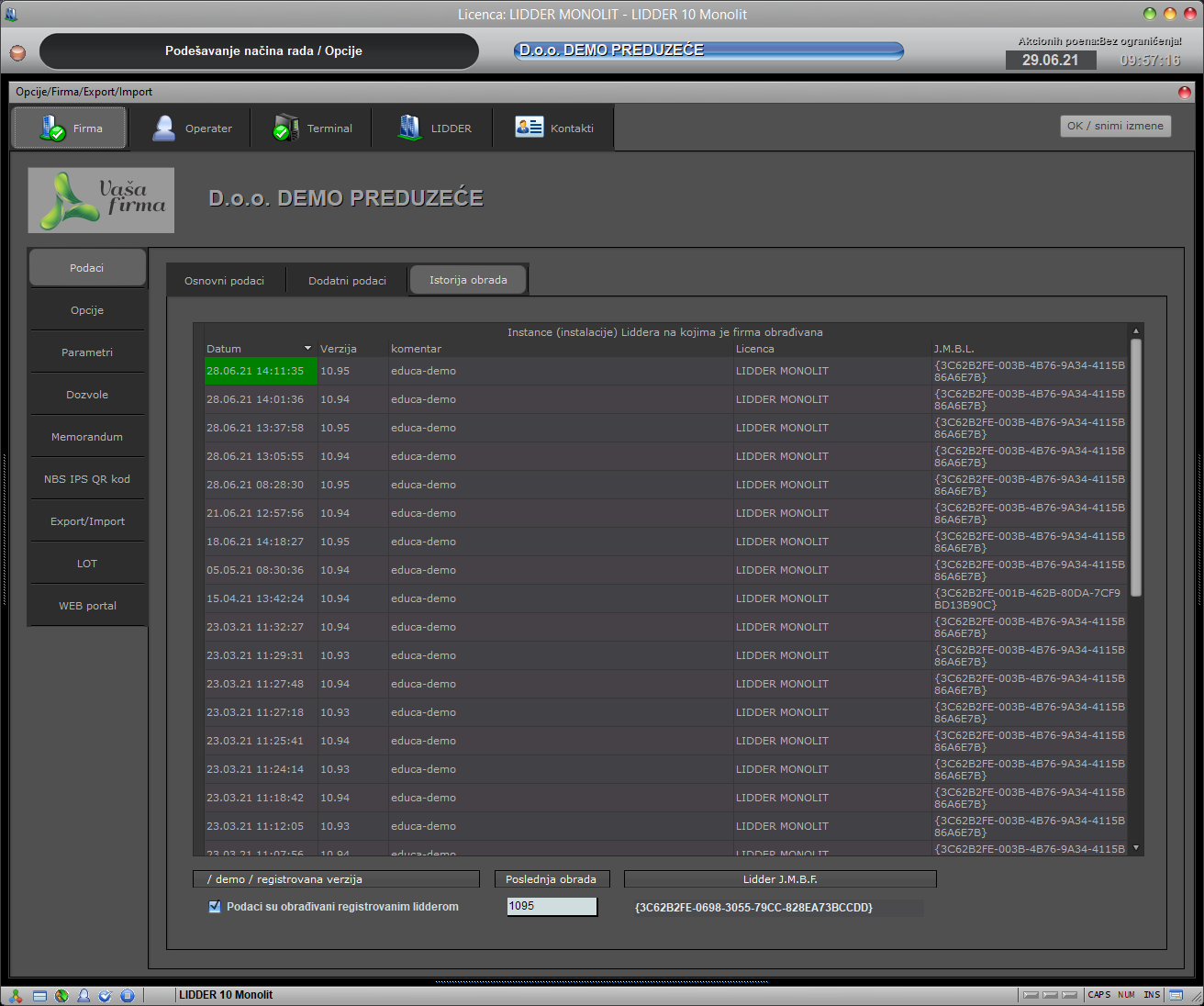
Task: Select the Istorija obrada tab
Action: tap(468, 280)
